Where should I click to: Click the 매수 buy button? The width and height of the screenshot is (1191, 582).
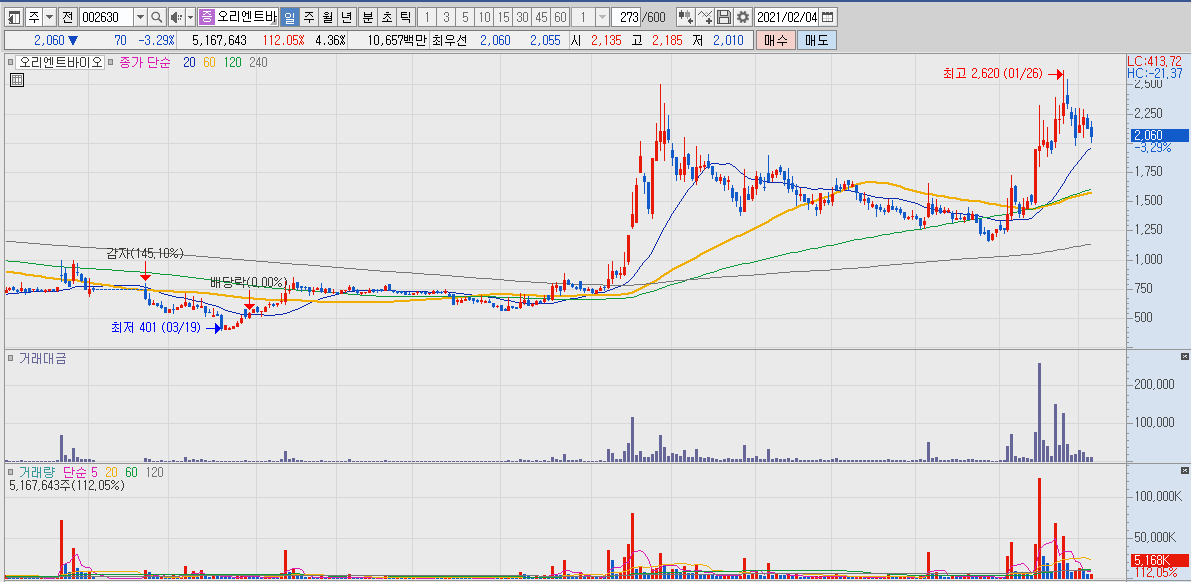(776, 40)
